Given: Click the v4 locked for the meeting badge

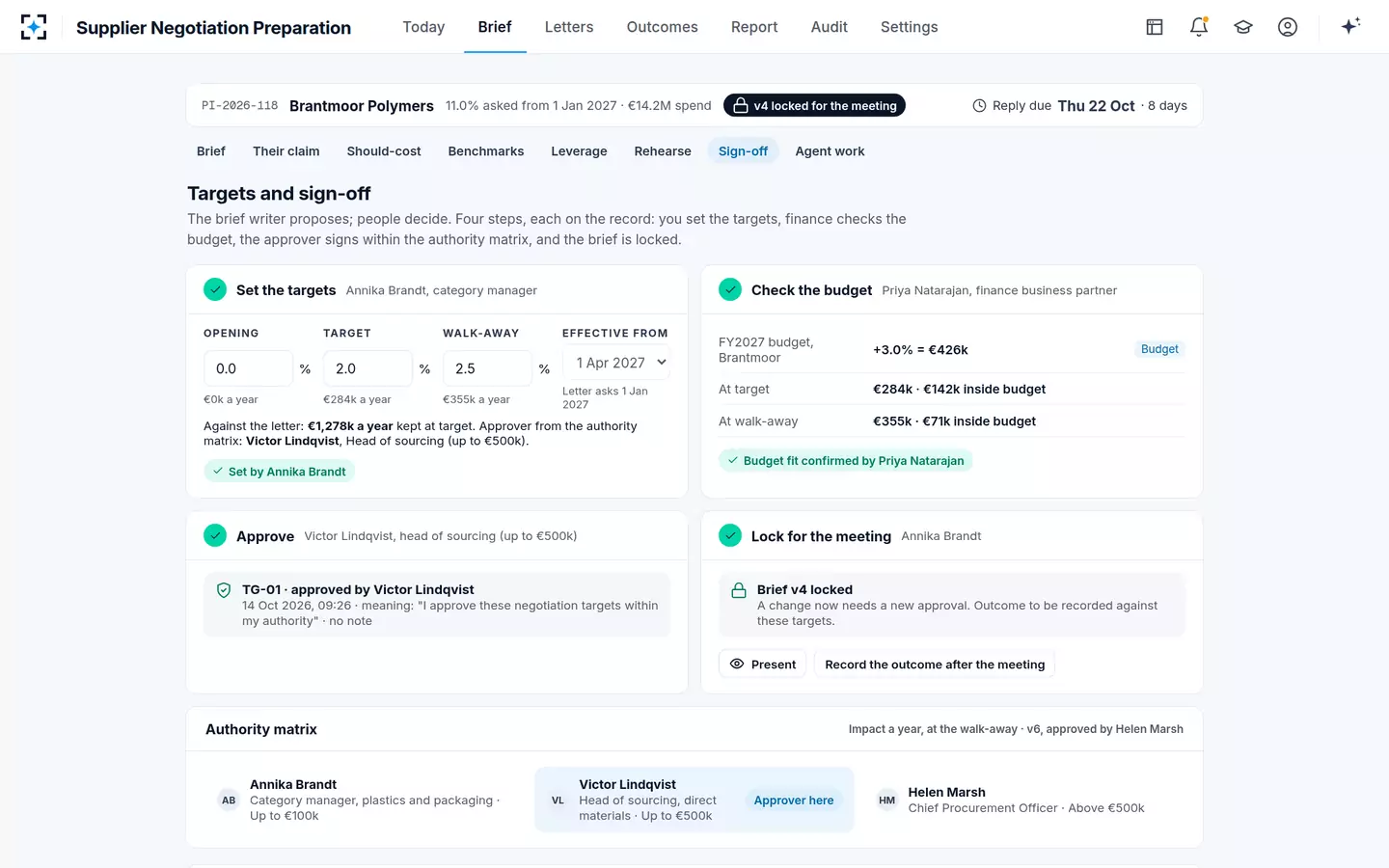Looking at the screenshot, I should 814,106.
